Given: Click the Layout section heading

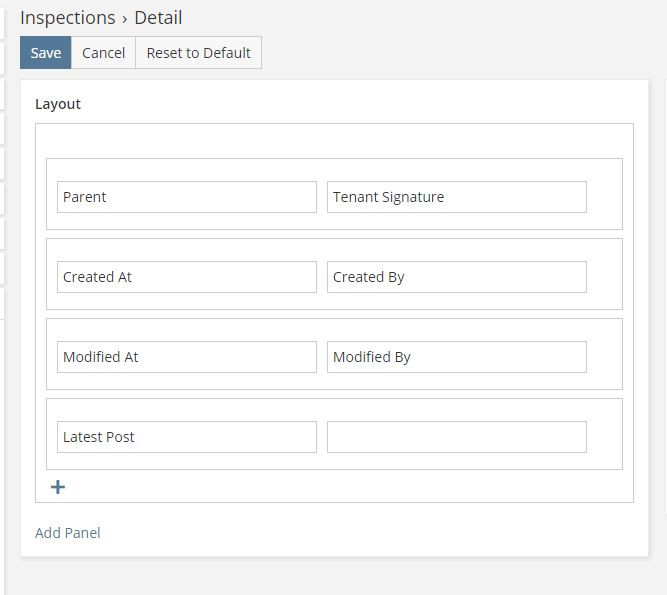Looking at the screenshot, I should tap(58, 104).
